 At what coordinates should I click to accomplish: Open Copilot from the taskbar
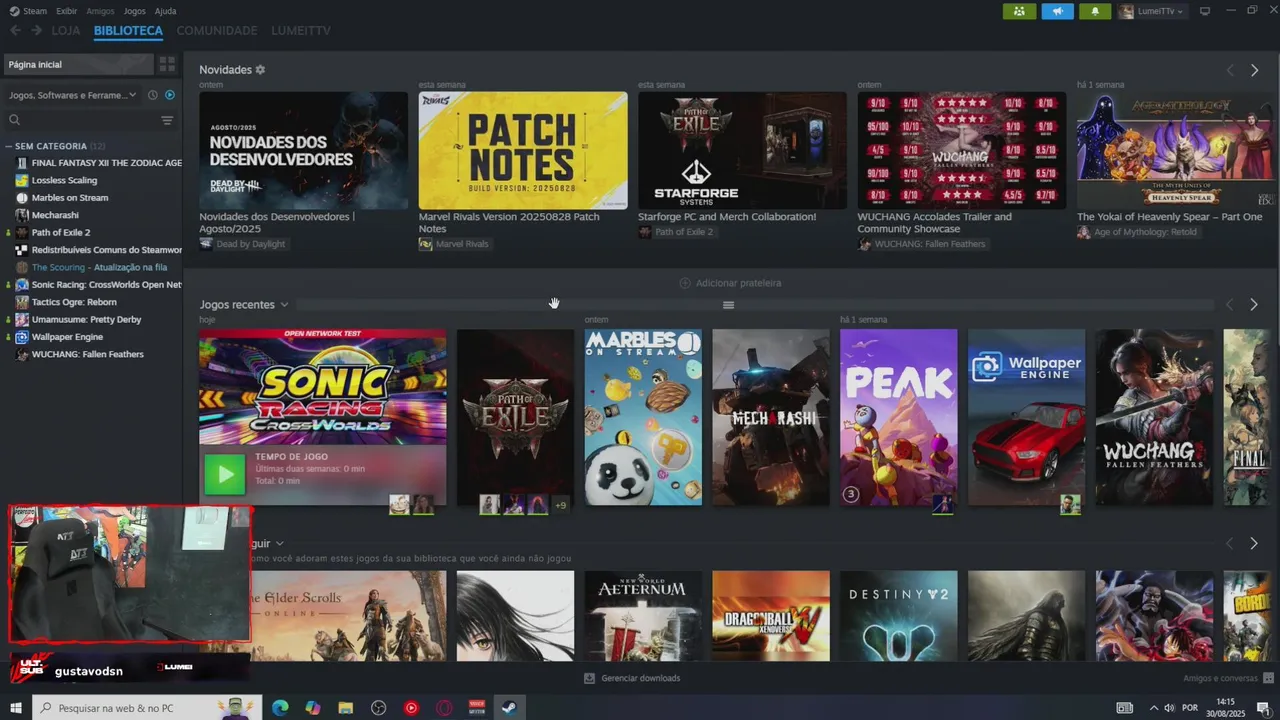click(x=313, y=708)
